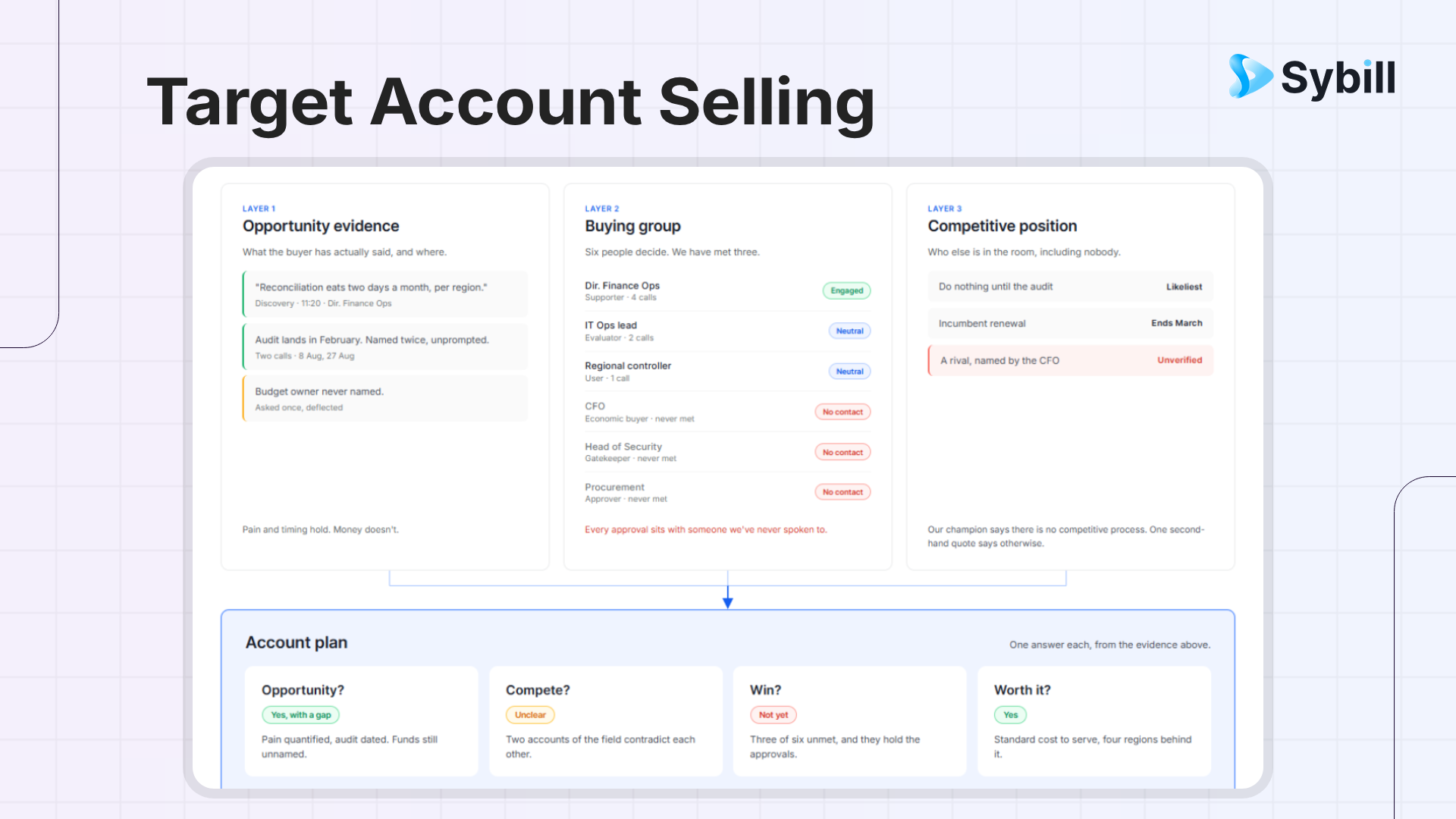Screen dimensions: 1456x819
Task: Select the "Competitive position" heading
Action: [x=1002, y=226]
